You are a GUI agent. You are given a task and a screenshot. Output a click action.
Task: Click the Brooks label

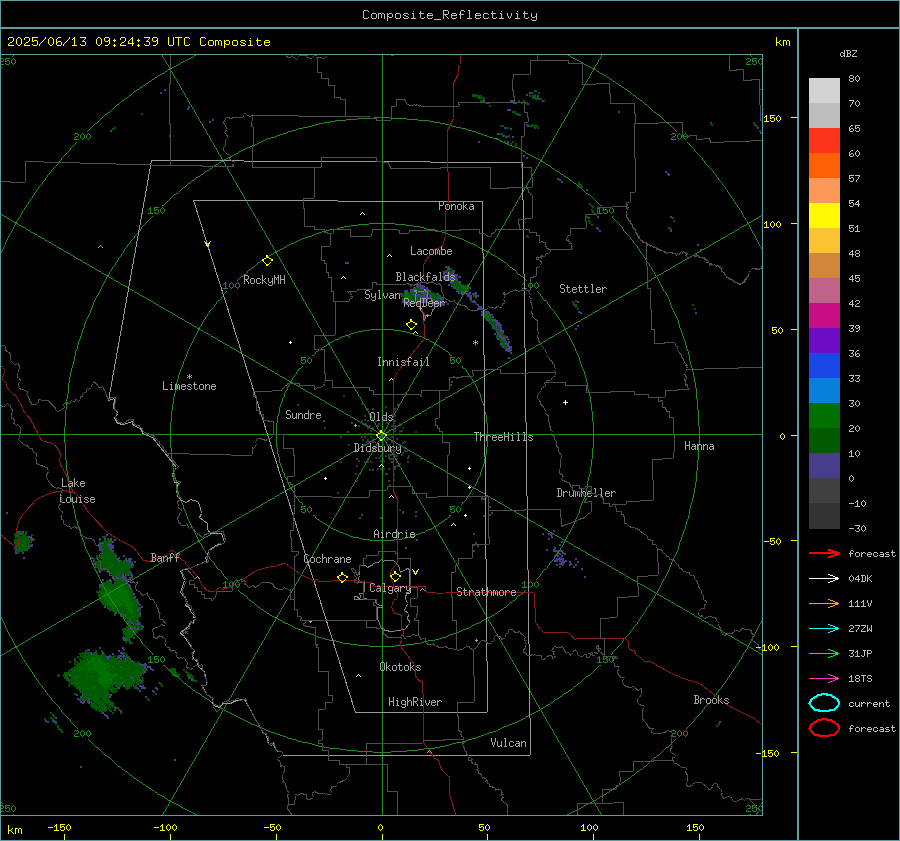pyautogui.click(x=711, y=700)
